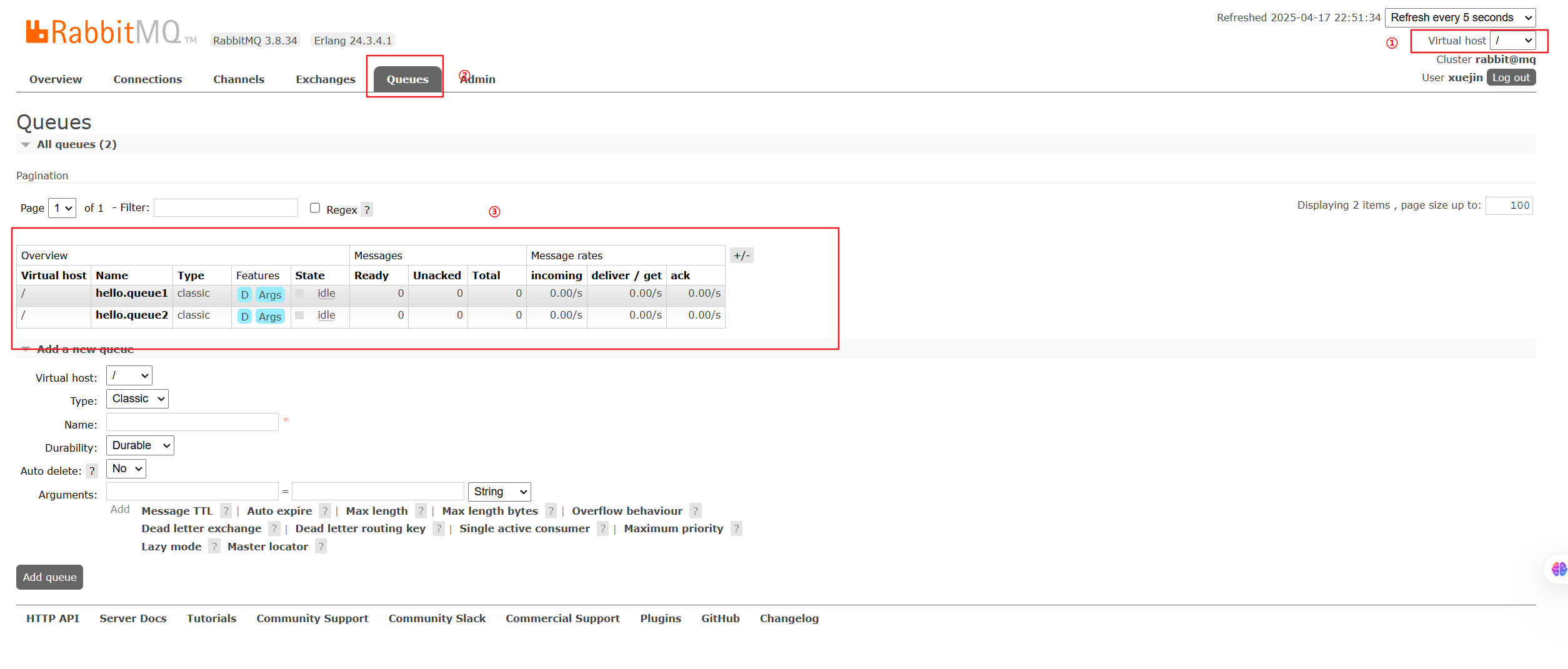Screen dimensions: 1568x669
Task: Go to the Overview tab
Action: coord(56,79)
